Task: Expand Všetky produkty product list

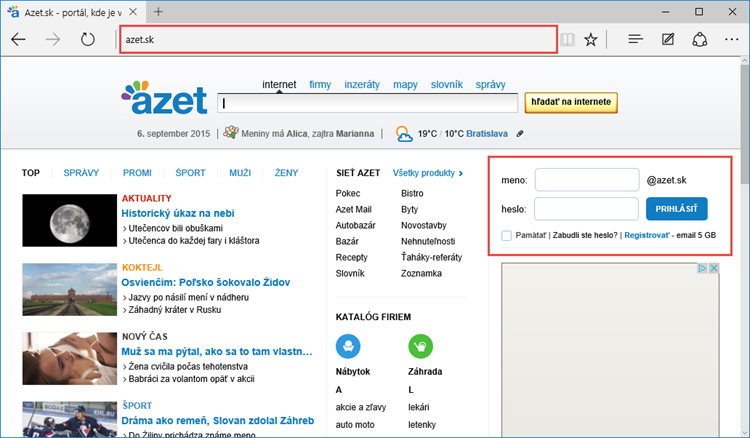Action: pos(428,173)
